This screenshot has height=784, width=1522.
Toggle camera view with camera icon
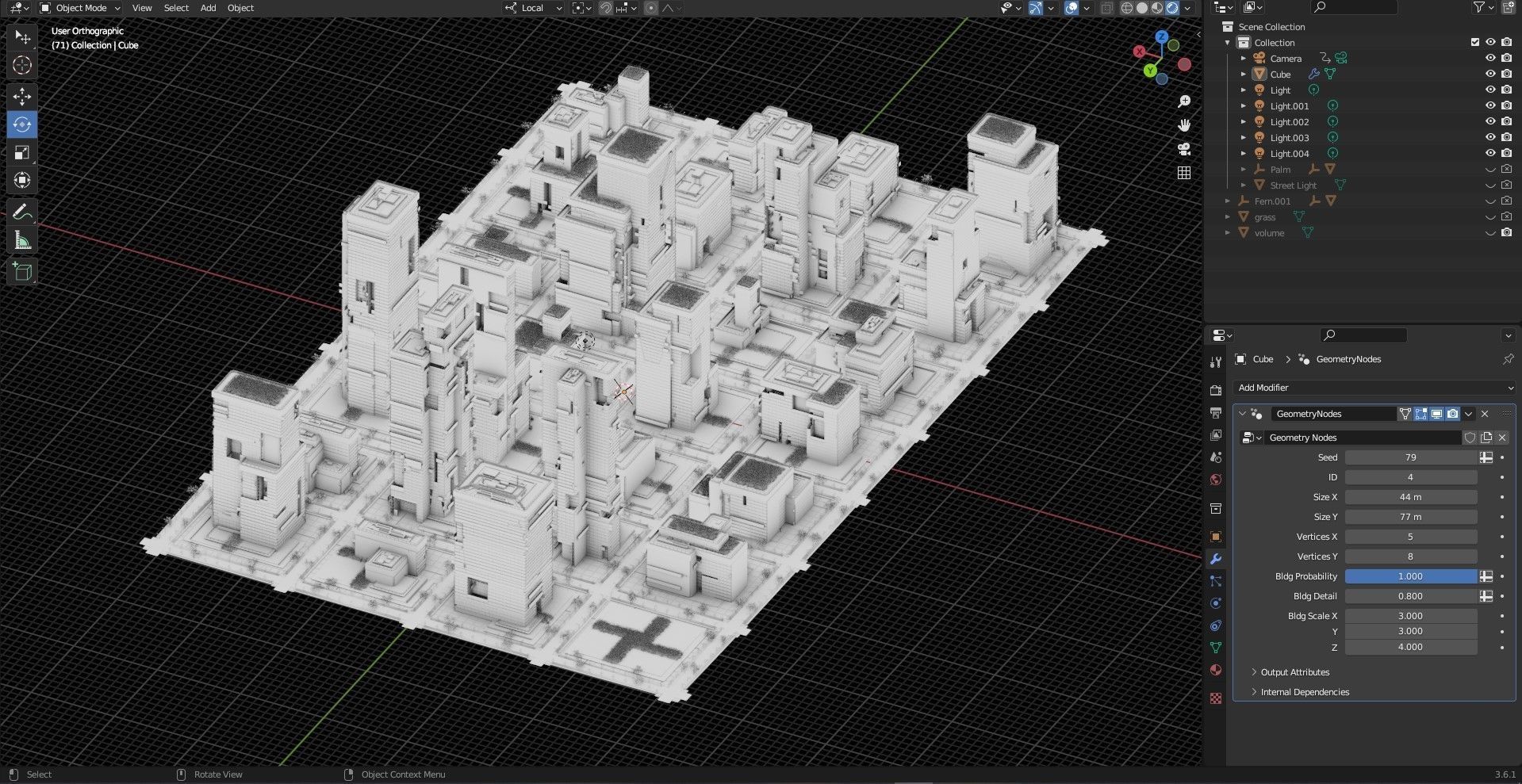[x=1184, y=149]
